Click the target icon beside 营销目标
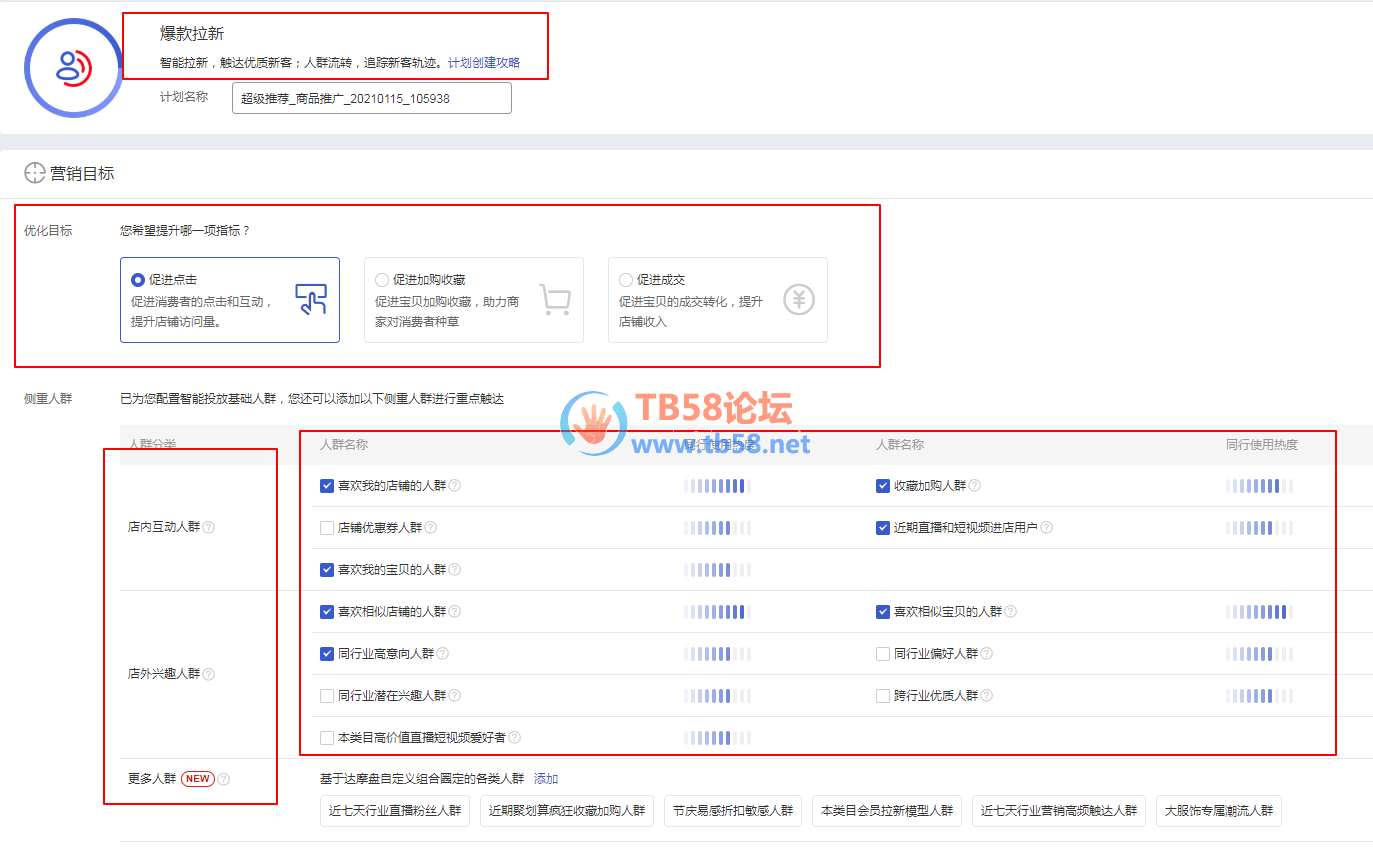The height and width of the screenshot is (847, 1373). 35,173
